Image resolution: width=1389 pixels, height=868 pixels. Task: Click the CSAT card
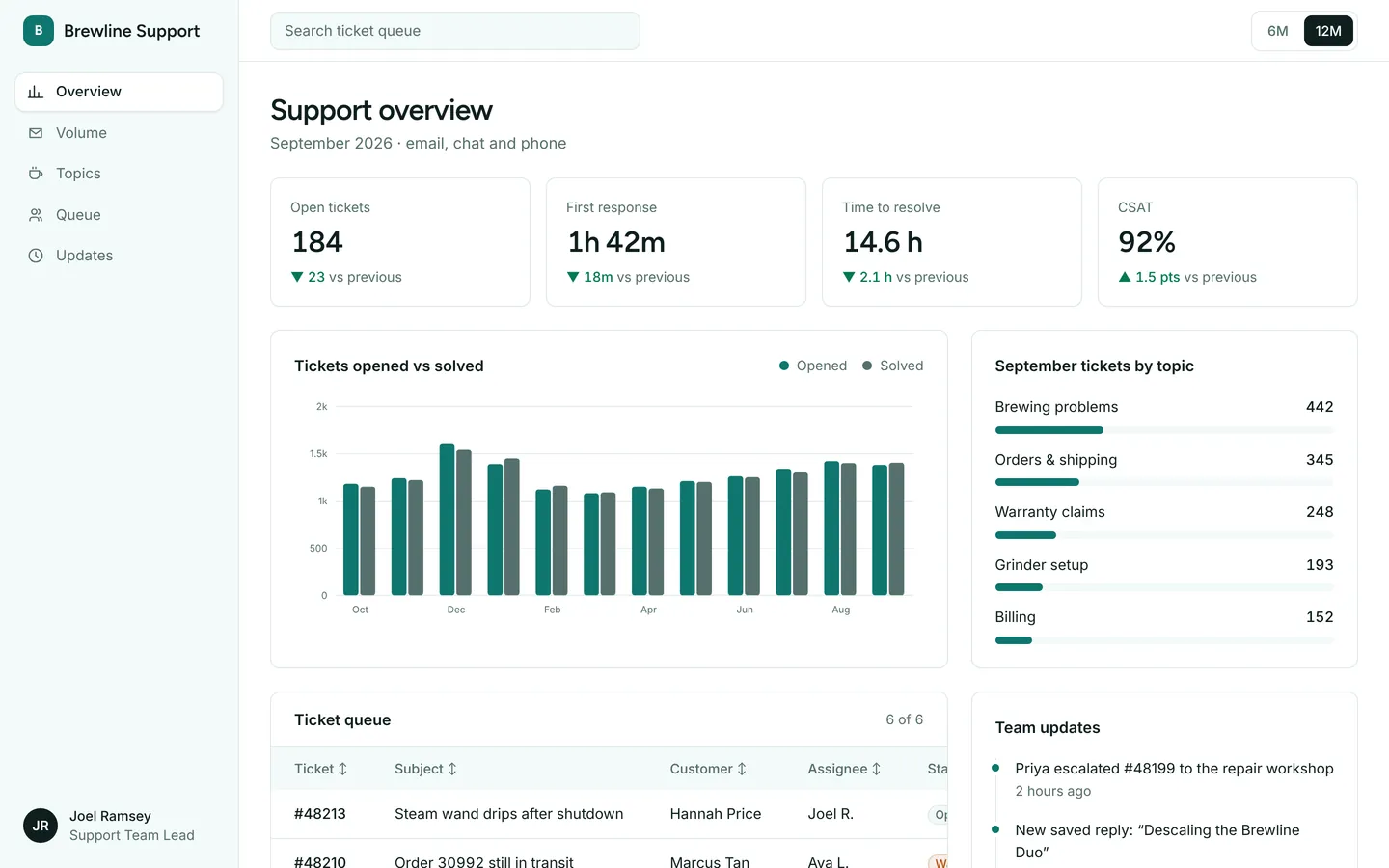(1228, 242)
